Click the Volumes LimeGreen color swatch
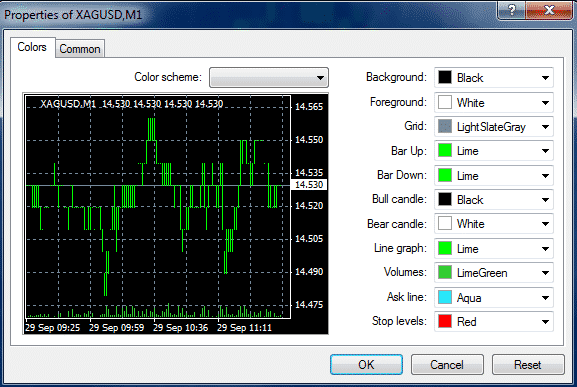Image resolution: width=577 pixels, height=387 pixels. [x=445, y=273]
